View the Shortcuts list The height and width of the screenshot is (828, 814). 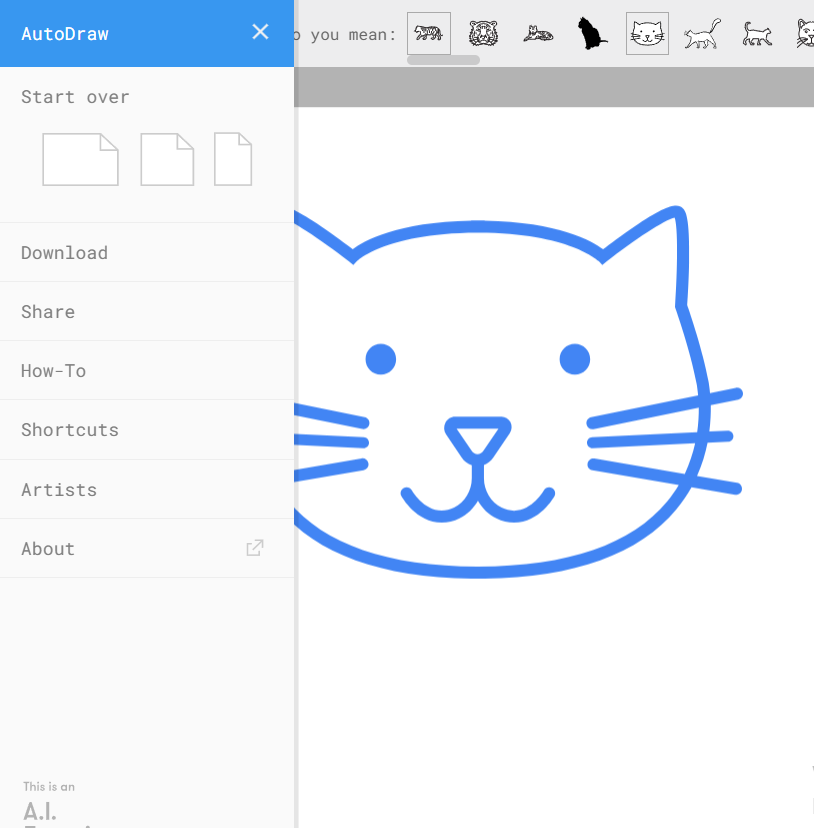pos(70,430)
